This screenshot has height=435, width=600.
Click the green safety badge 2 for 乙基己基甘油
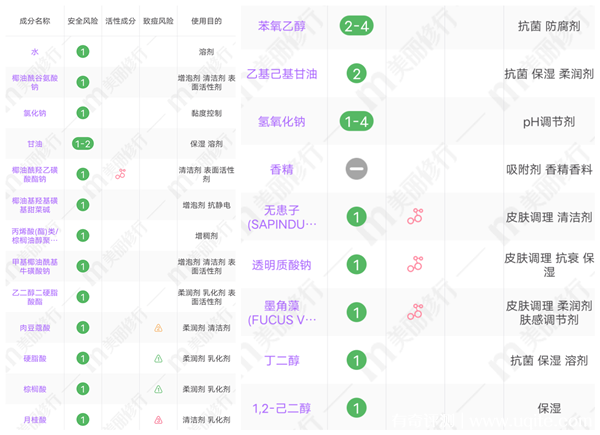(x=356, y=73)
